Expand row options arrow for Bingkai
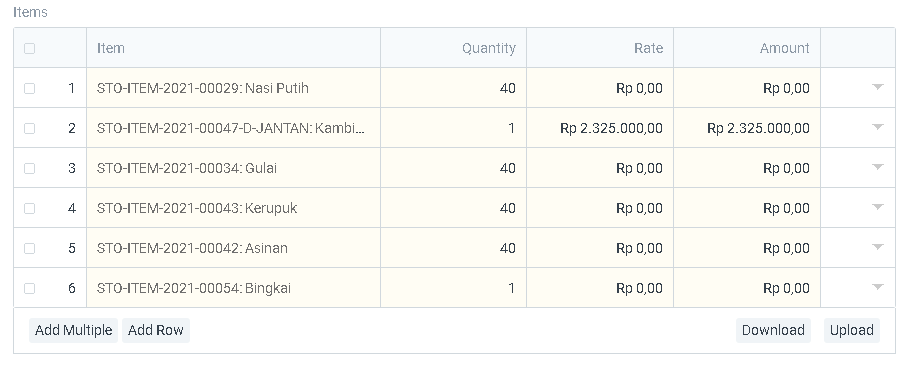 coord(877,287)
